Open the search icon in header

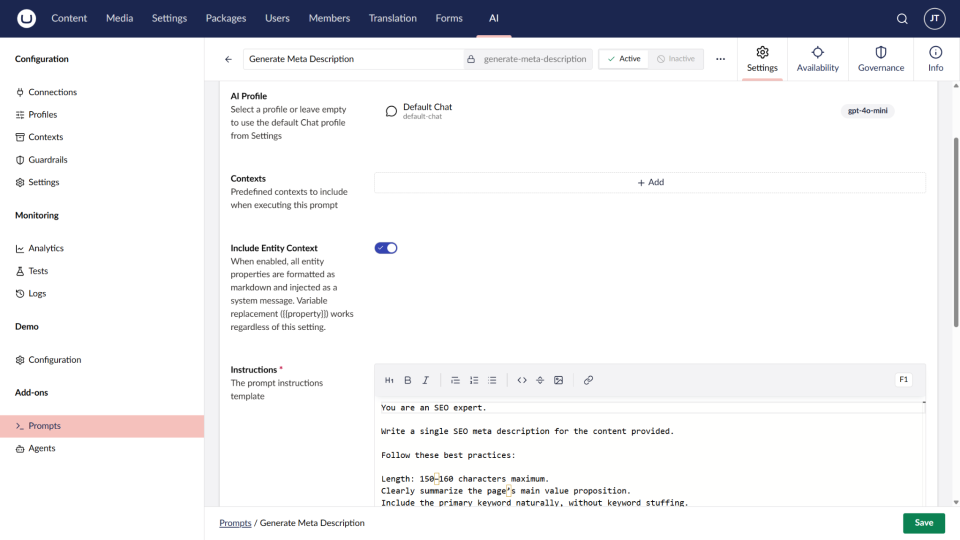point(902,19)
